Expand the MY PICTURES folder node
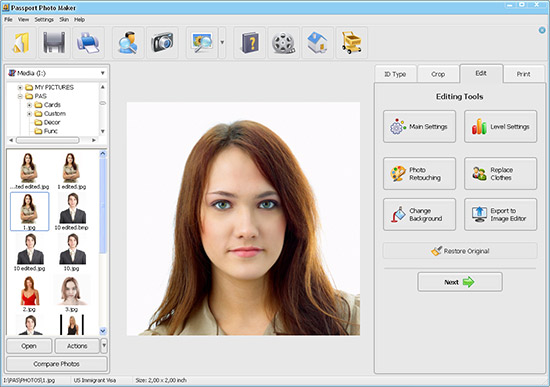This screenshot has width=550, height=387. click(20, 87)
